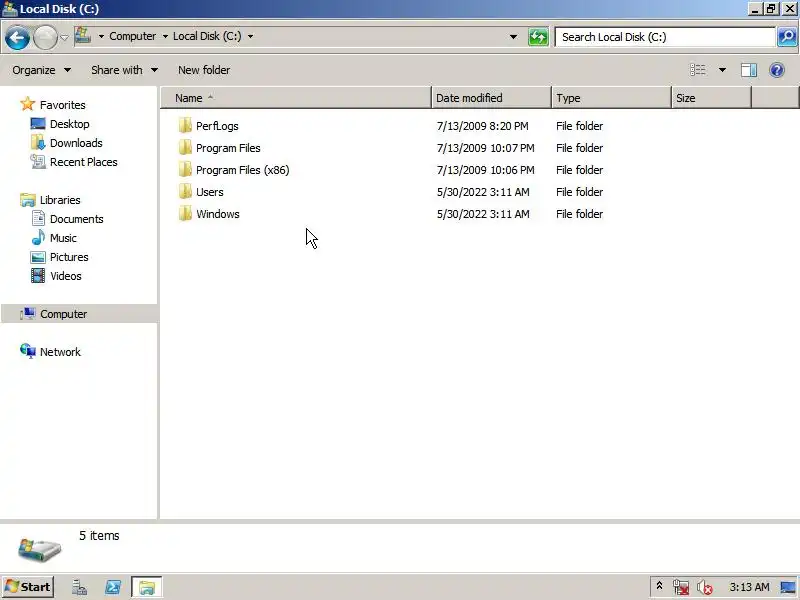
Task: Click the Videos film strip icon
Action: (38, 276)
